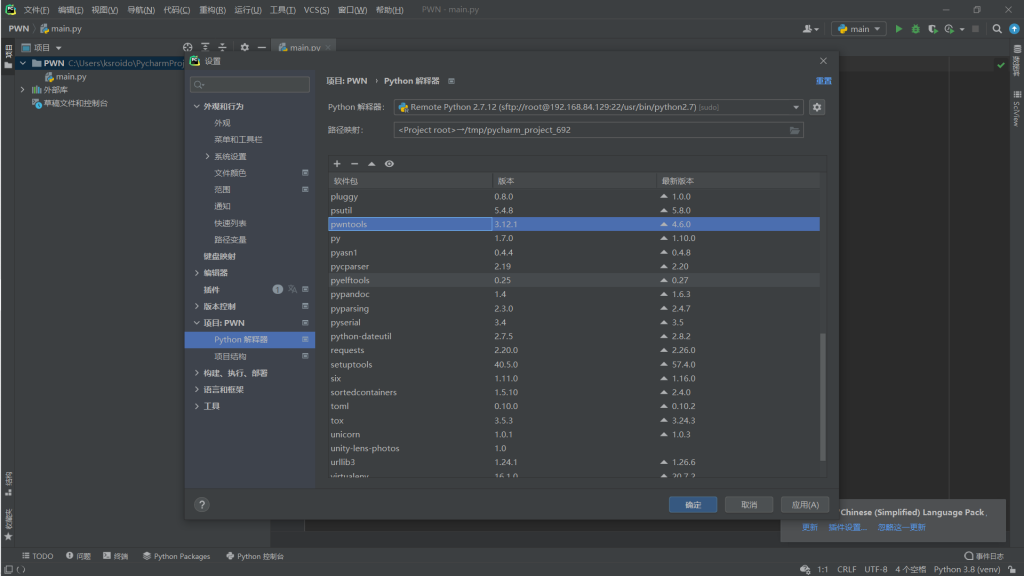1024x576 pixels.
Task: Click the Apply button
Action: click(805, 505)
